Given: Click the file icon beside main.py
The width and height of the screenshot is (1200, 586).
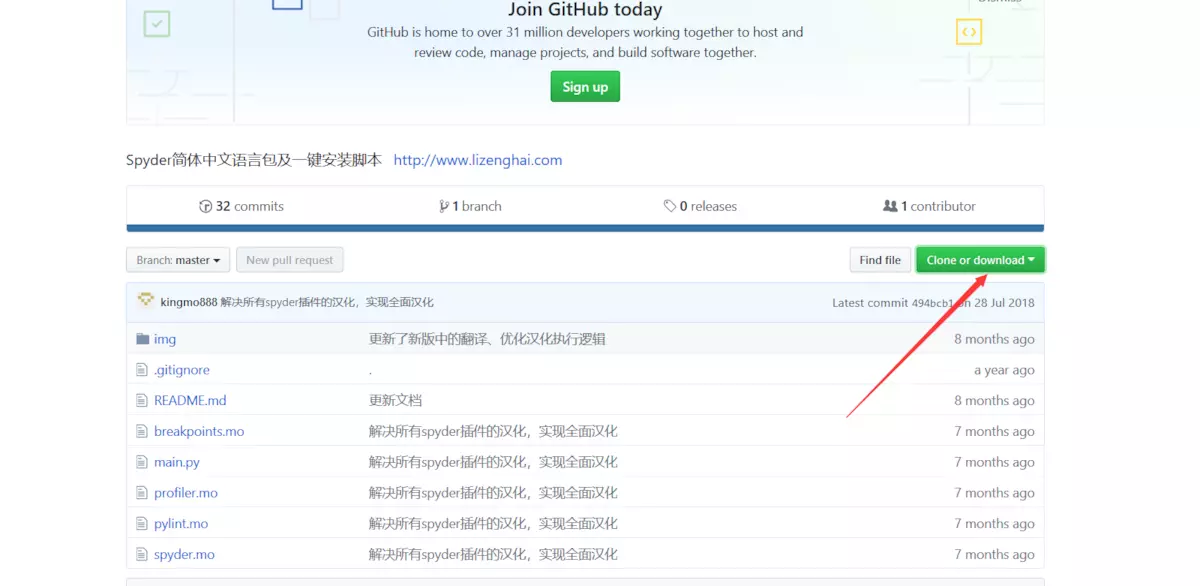Looking at the screenshot, I should point(142,462).
